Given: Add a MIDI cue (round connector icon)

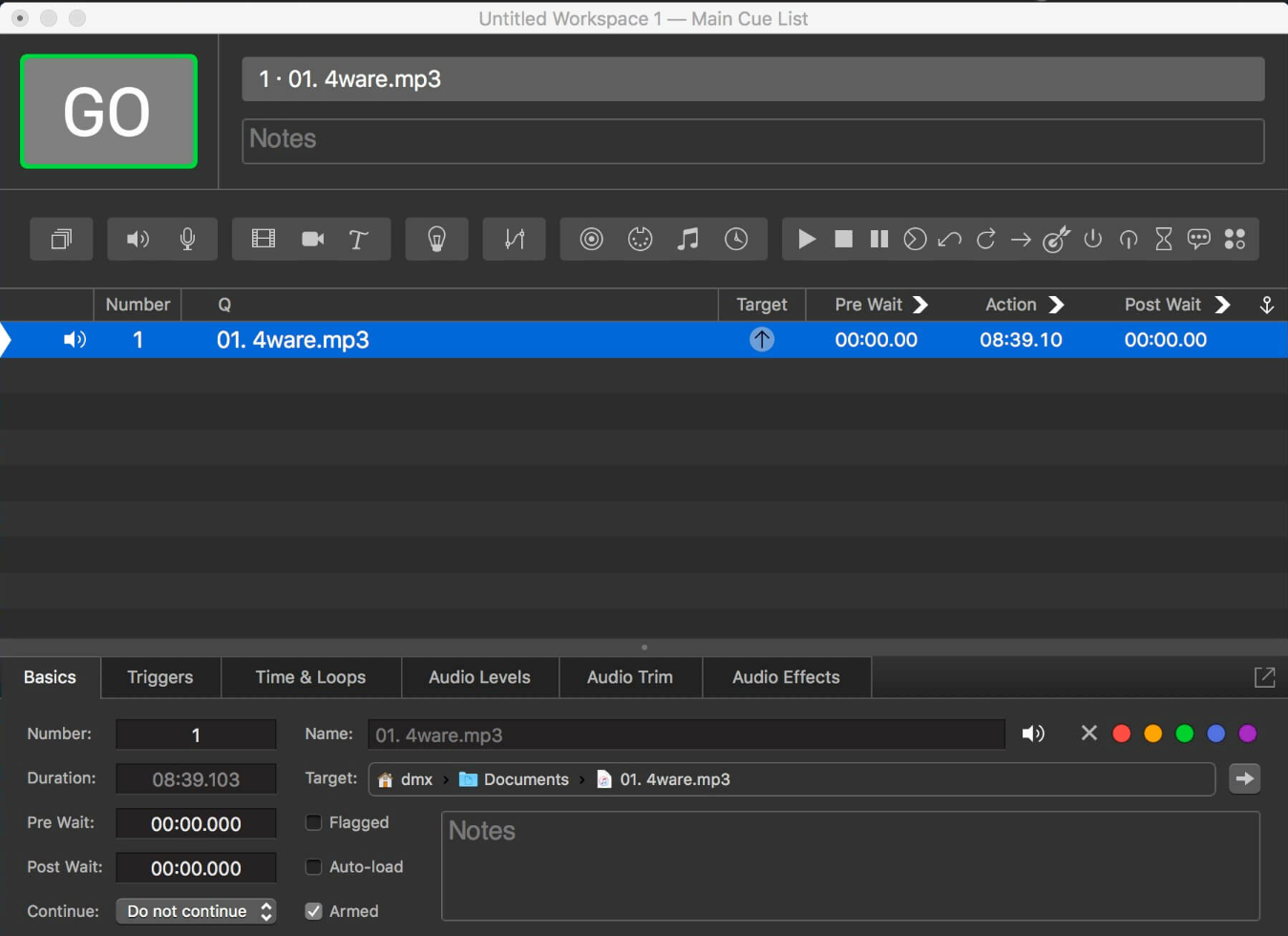Looking at the screenshot, I should pos(640,239).
